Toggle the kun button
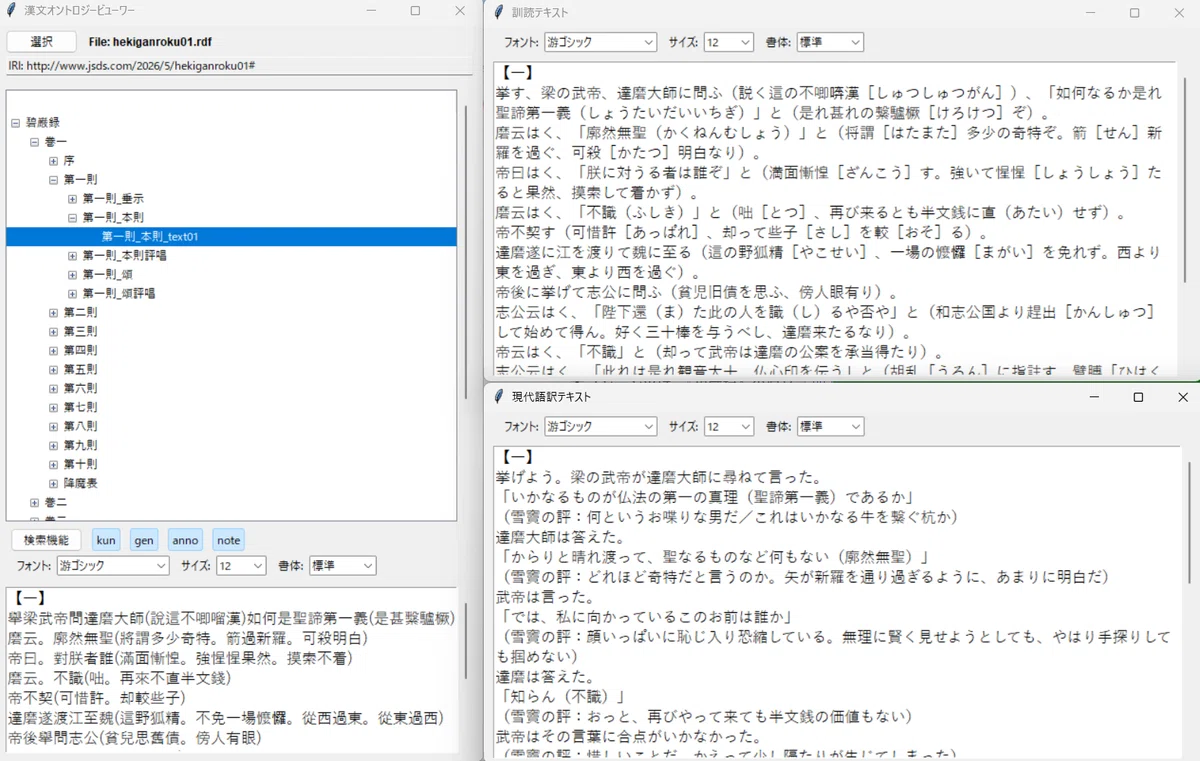Viewport: 1200px width, 761px height. click(106, 540)
